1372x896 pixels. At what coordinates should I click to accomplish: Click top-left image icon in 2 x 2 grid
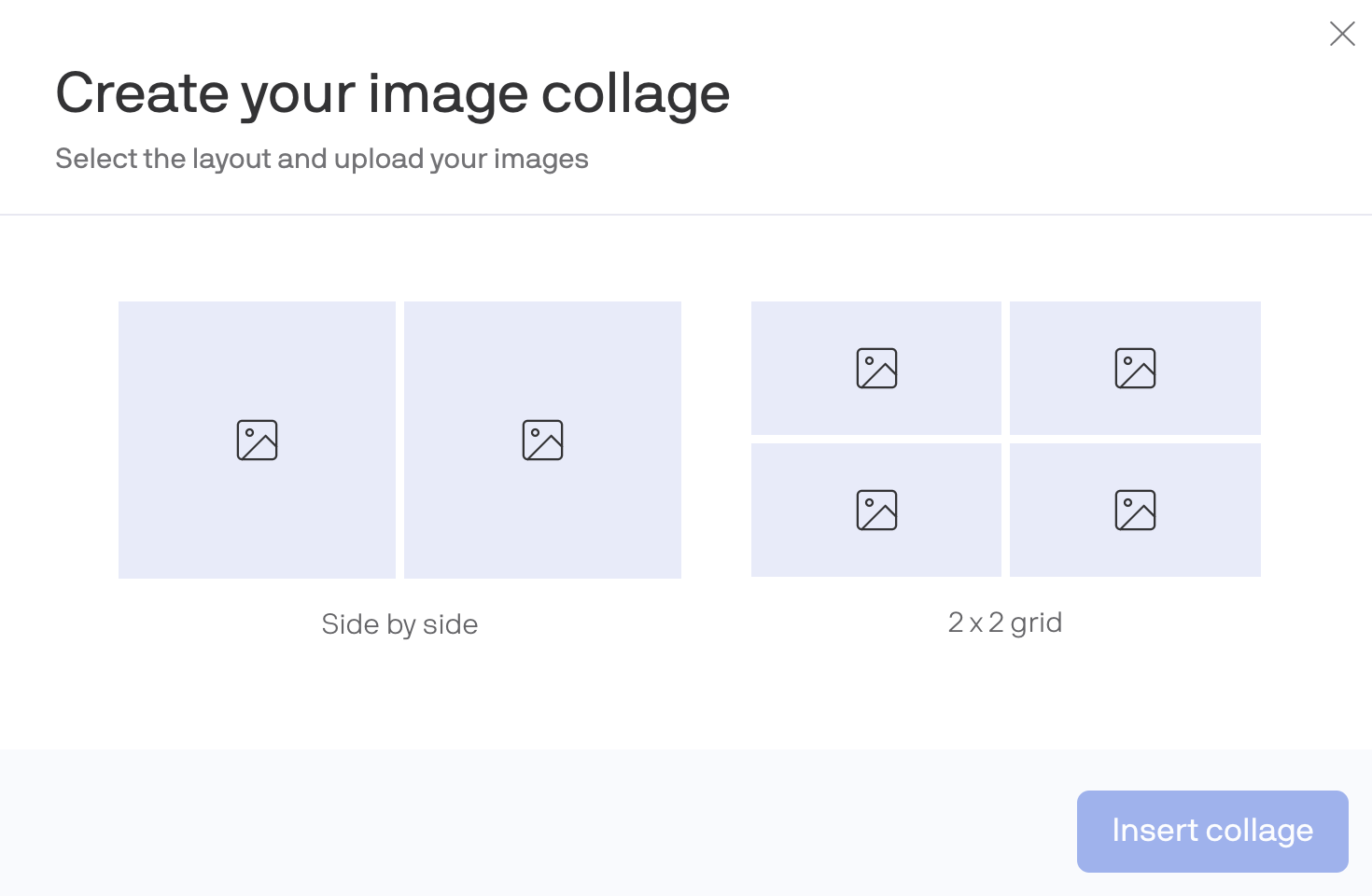(876, 369)
